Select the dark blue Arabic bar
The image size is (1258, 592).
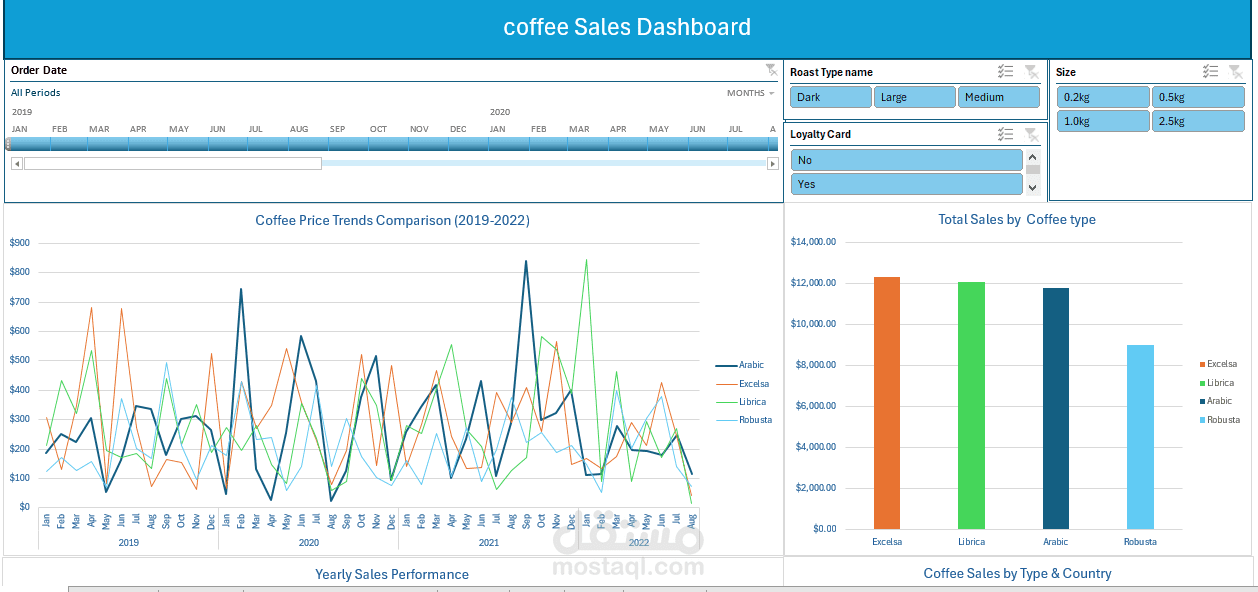click(1056, 408)
